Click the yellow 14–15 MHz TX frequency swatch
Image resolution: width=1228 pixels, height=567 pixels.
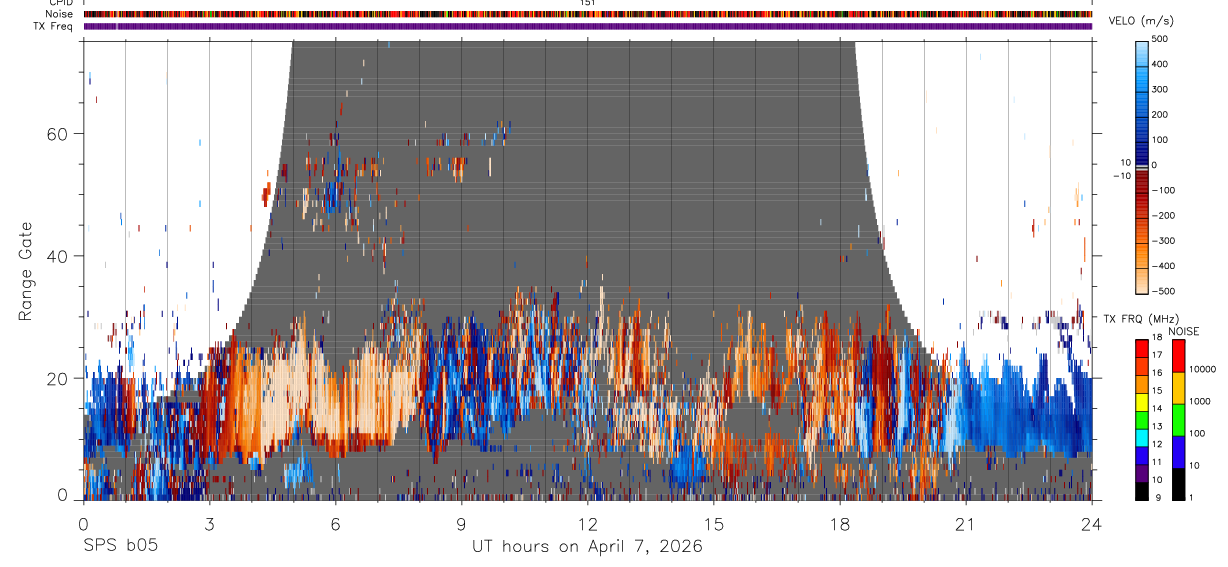(1141, 401)
